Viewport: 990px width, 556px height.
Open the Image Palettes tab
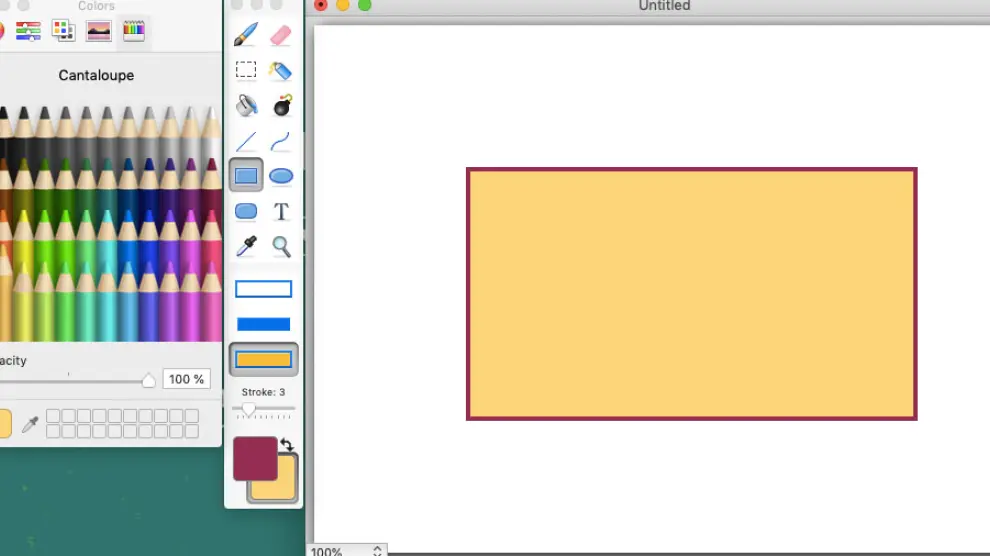click(99, 31)
